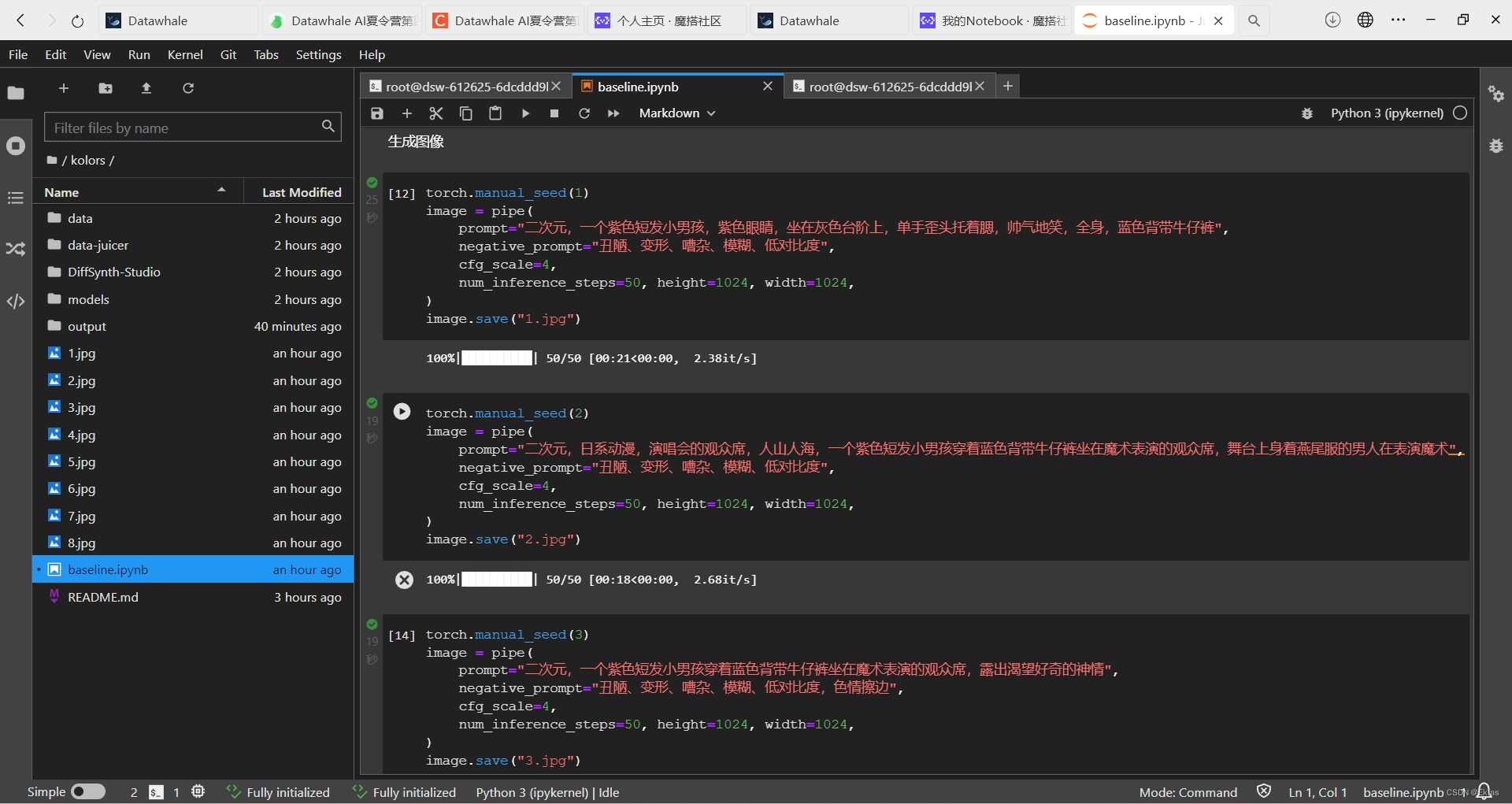1512x804 pixels.
Task: Run the seed(2) cell with play button
Action: pos(402,411)
